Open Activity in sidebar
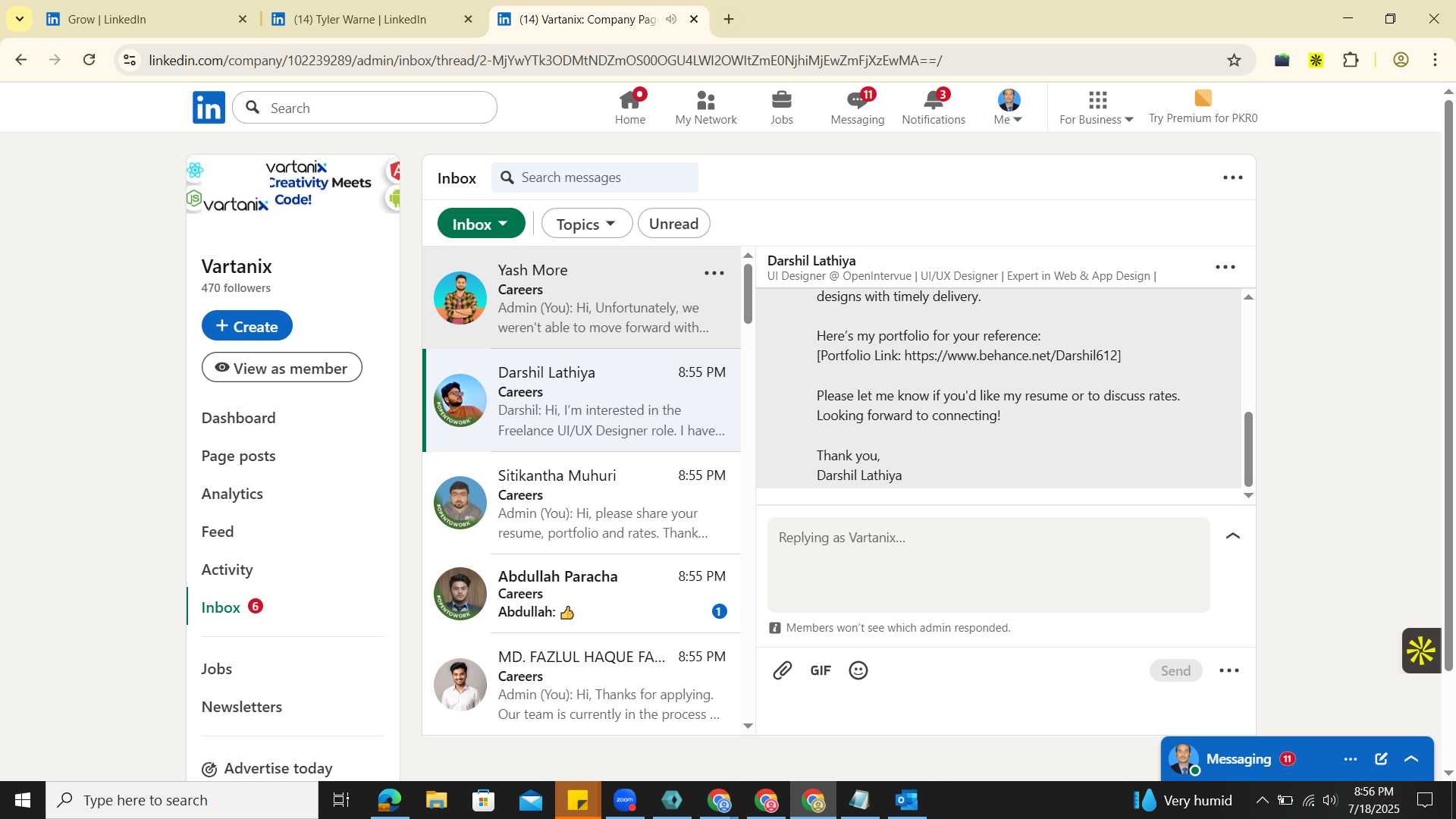The image size is (1456, 819). (x=227, y=570)
